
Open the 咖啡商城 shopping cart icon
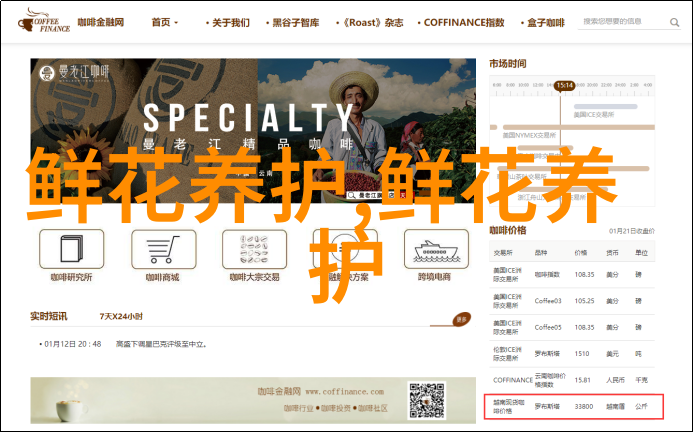tap(164, 249)
